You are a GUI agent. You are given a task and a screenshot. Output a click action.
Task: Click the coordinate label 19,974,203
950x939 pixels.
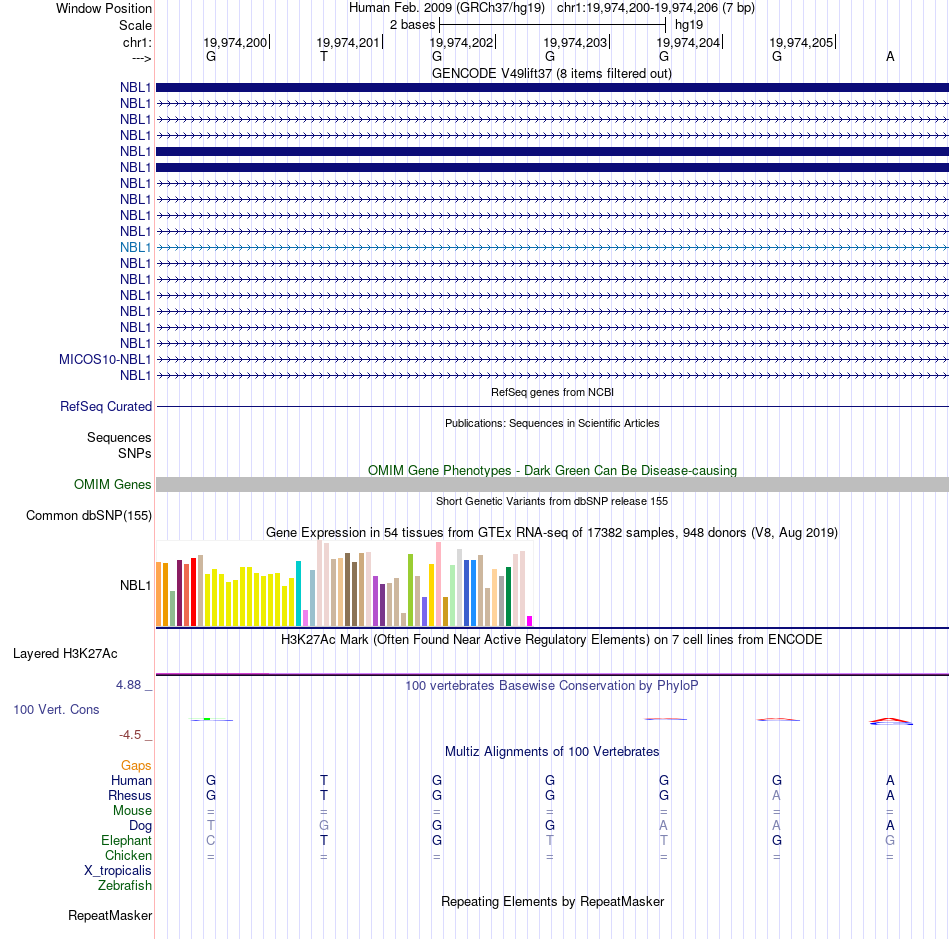click(x=575, y=42)
